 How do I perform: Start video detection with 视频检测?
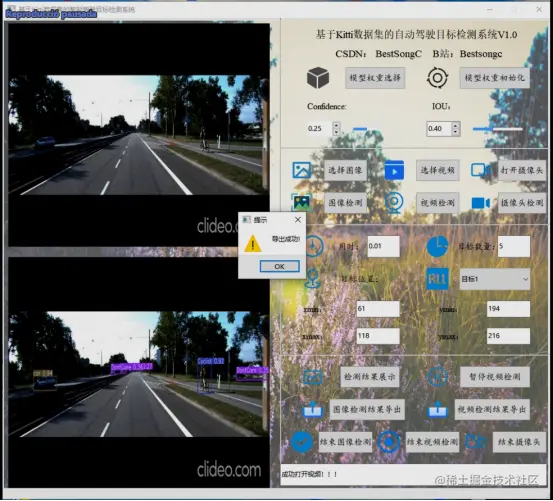(438, 203)
